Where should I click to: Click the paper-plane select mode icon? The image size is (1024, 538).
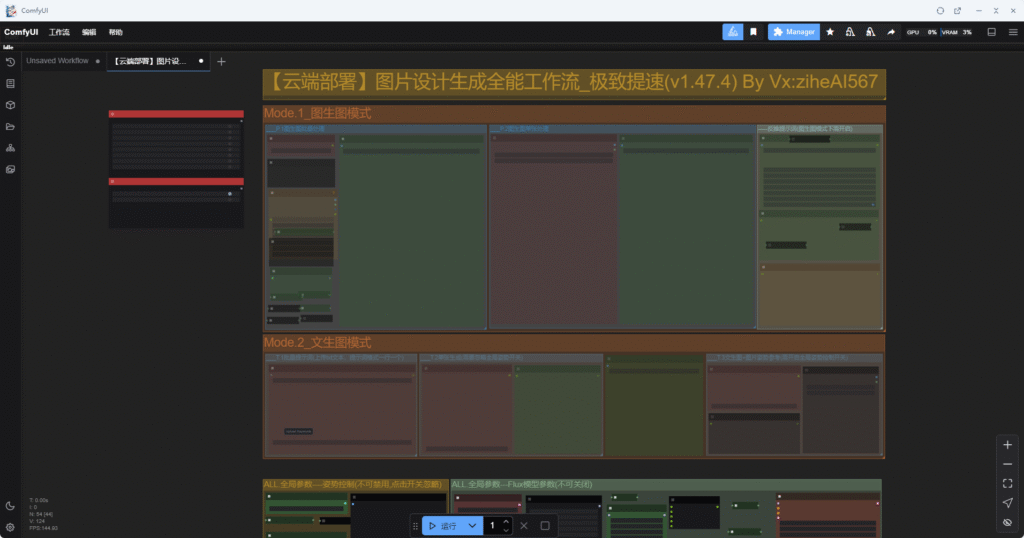click(1008, 503)
